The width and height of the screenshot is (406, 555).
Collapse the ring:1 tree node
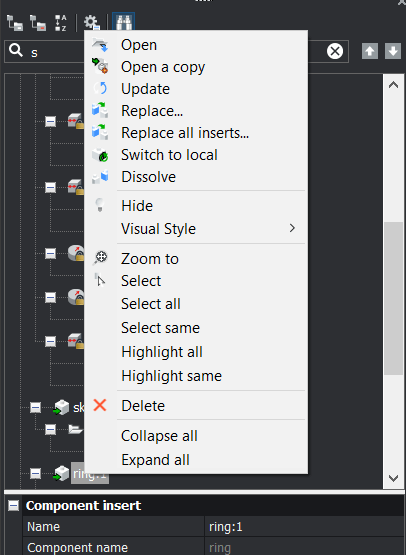click(35, 473)
